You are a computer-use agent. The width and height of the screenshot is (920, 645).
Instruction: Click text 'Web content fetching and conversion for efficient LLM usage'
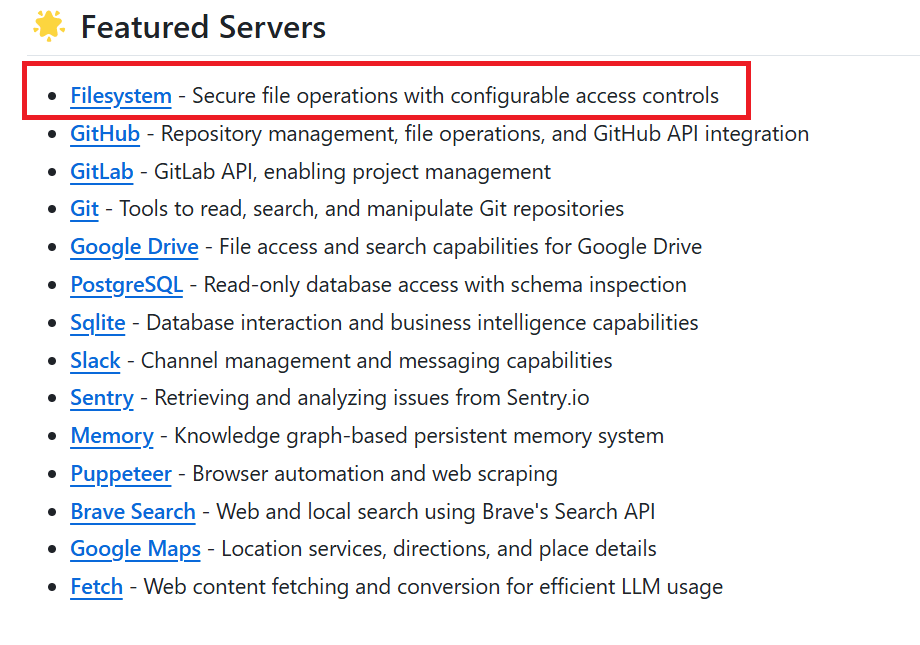click(x=433, y=587)
